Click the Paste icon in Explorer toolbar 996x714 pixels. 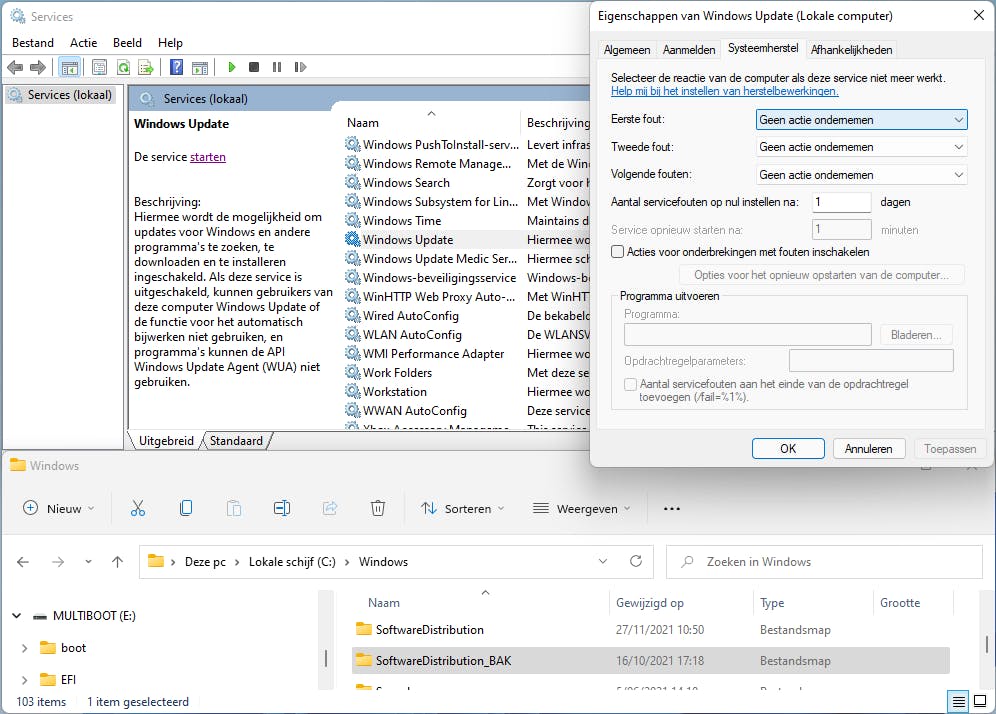(234, 508)
